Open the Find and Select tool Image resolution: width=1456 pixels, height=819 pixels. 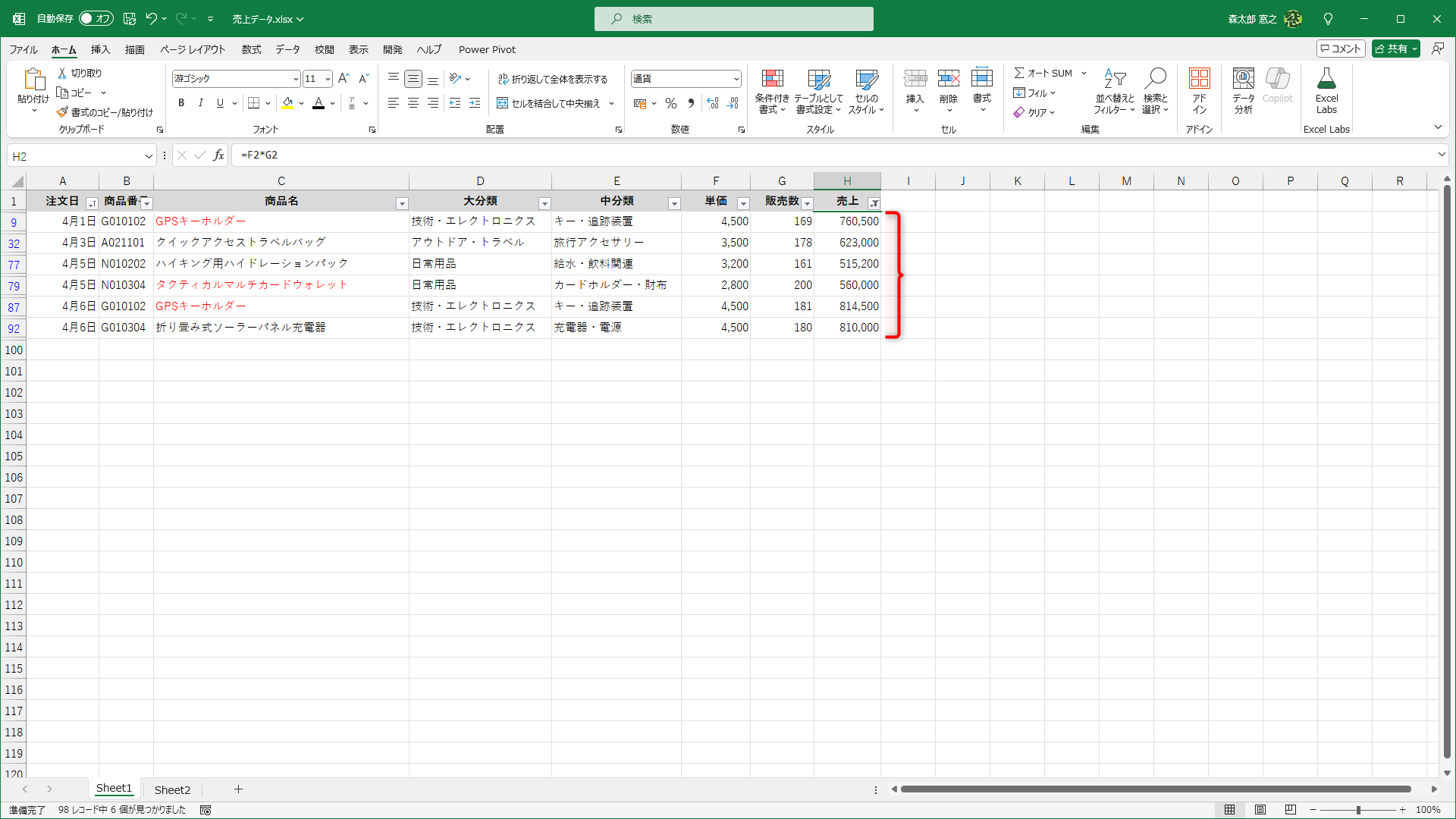click(1155, 79)
